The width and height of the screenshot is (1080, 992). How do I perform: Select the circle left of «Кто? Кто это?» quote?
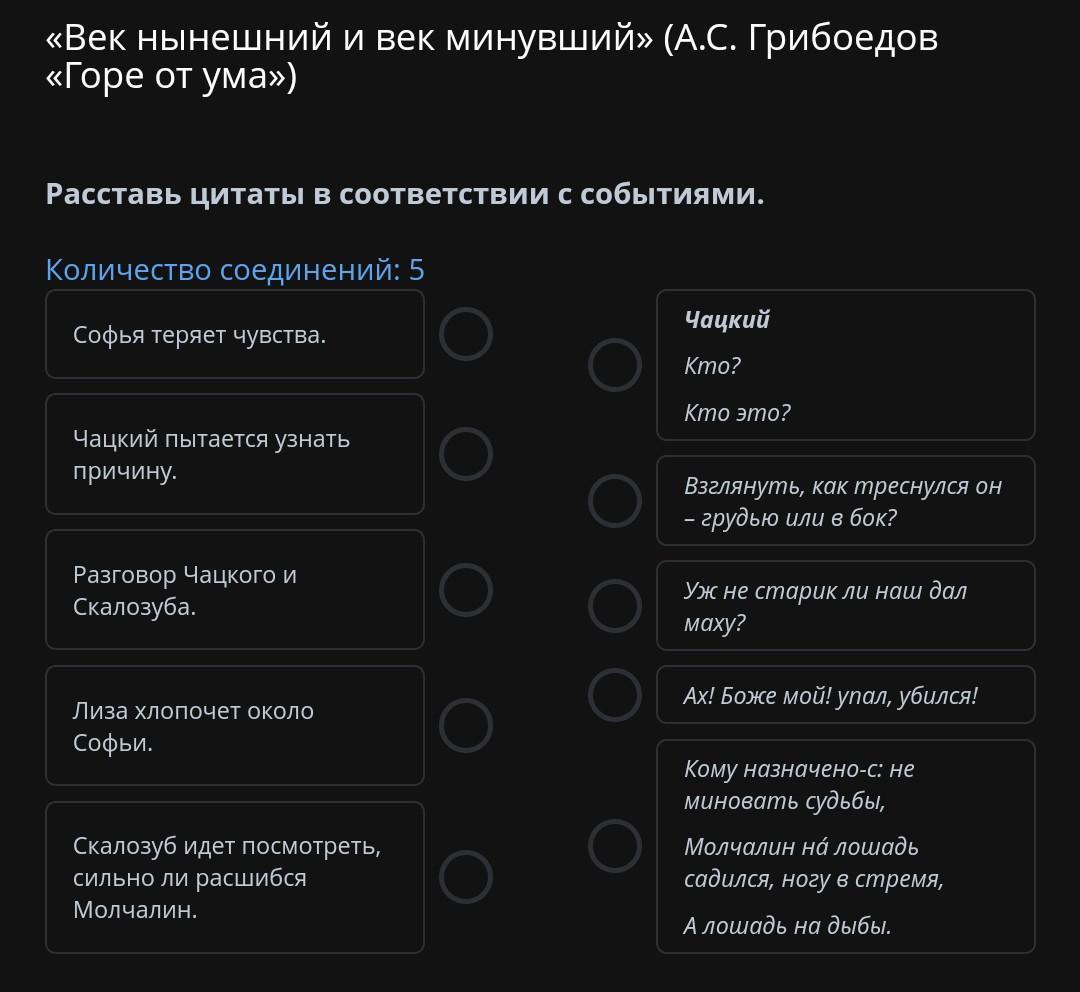[x=615, y=365]
